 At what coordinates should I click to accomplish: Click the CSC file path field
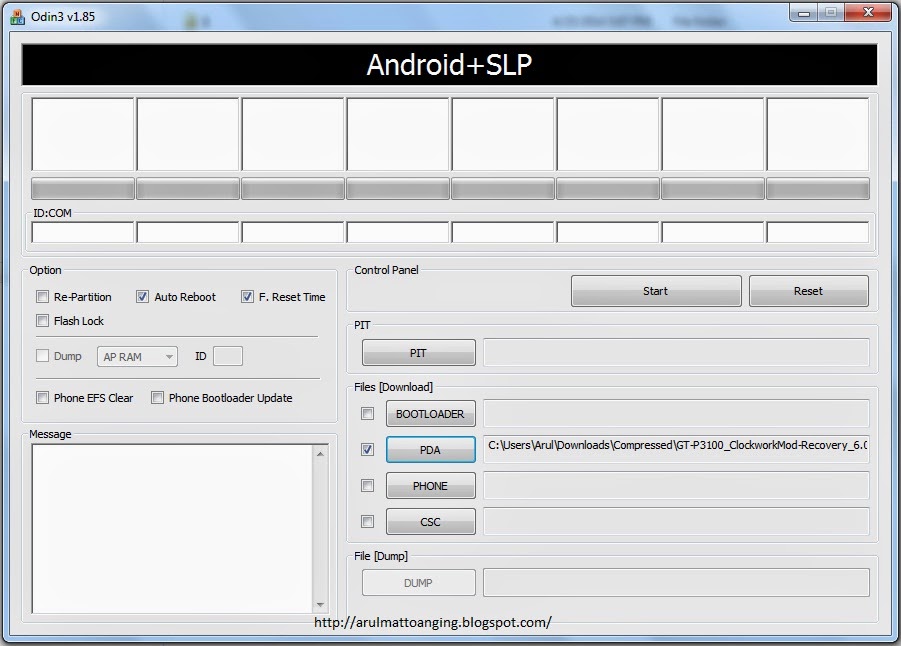676,521
